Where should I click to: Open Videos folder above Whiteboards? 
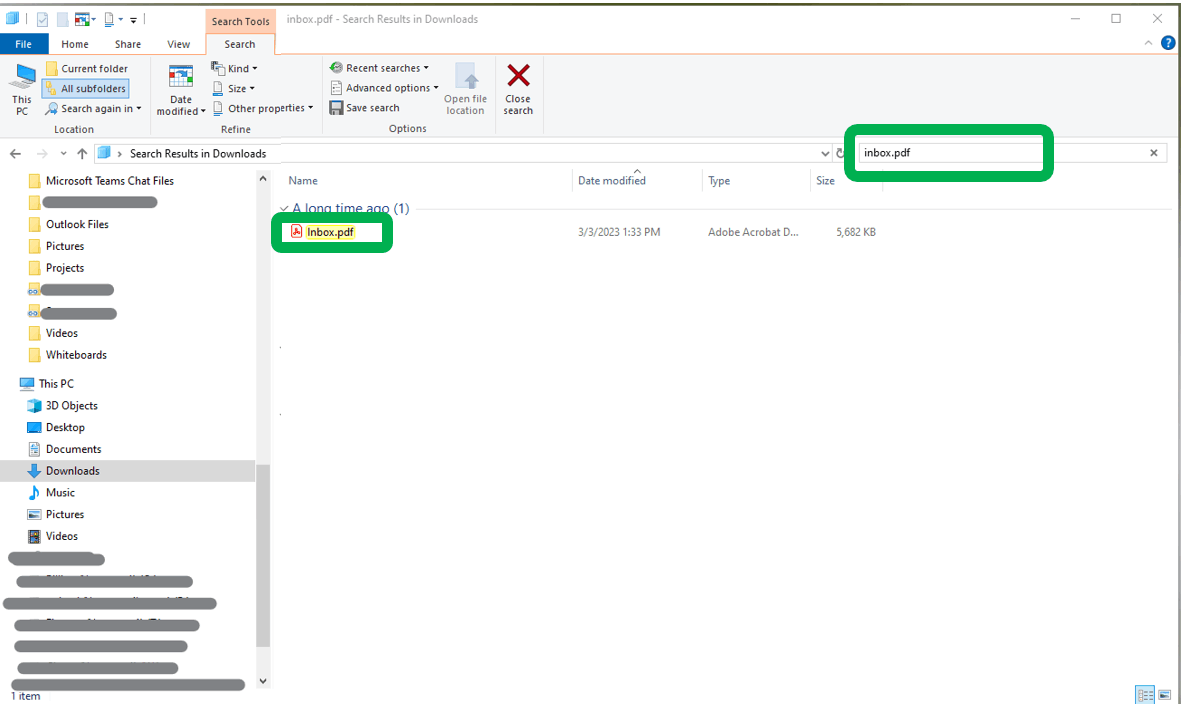click(x=61, y=333)
